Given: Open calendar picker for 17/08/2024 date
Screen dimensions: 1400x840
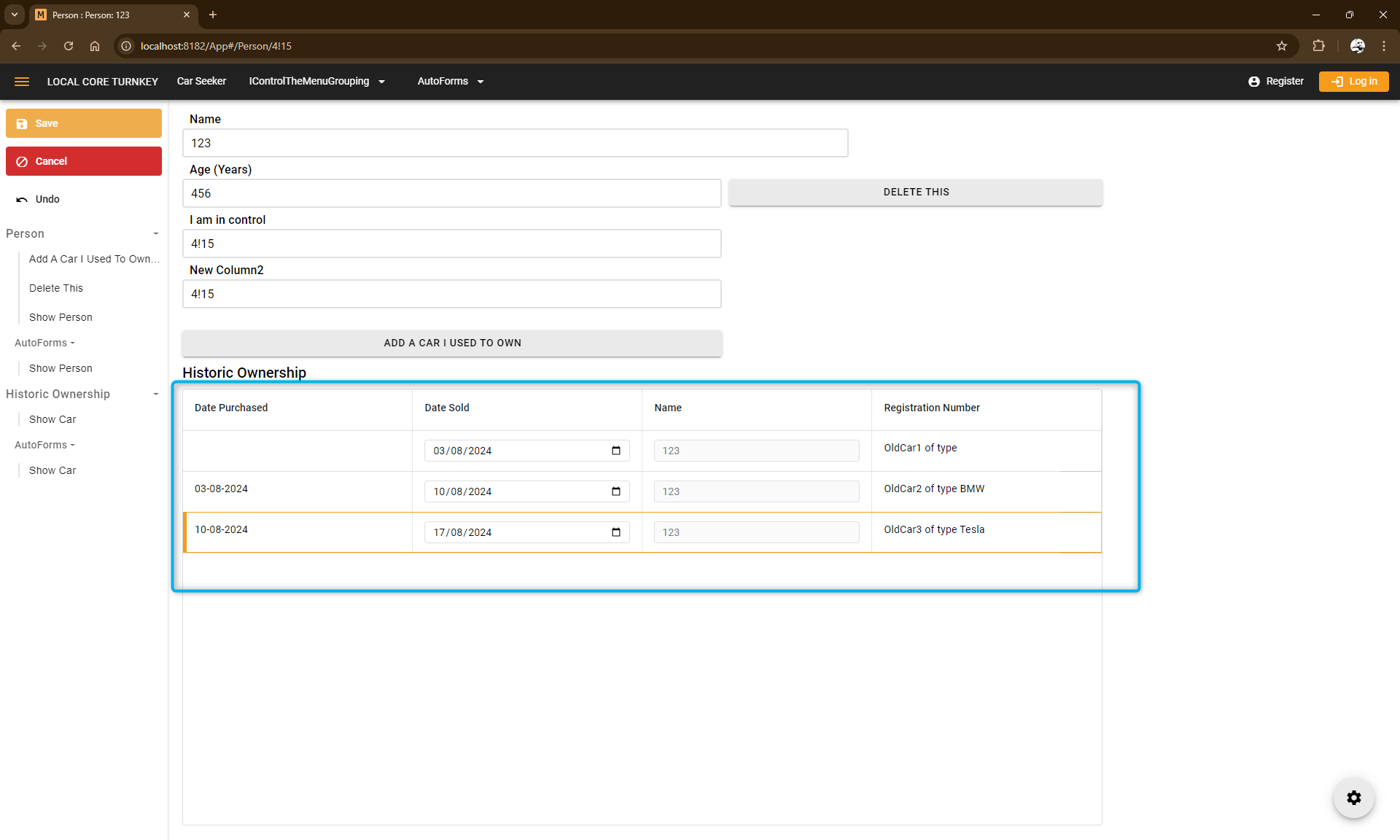Looking at the screenshot, I should [x=616, y=532].
